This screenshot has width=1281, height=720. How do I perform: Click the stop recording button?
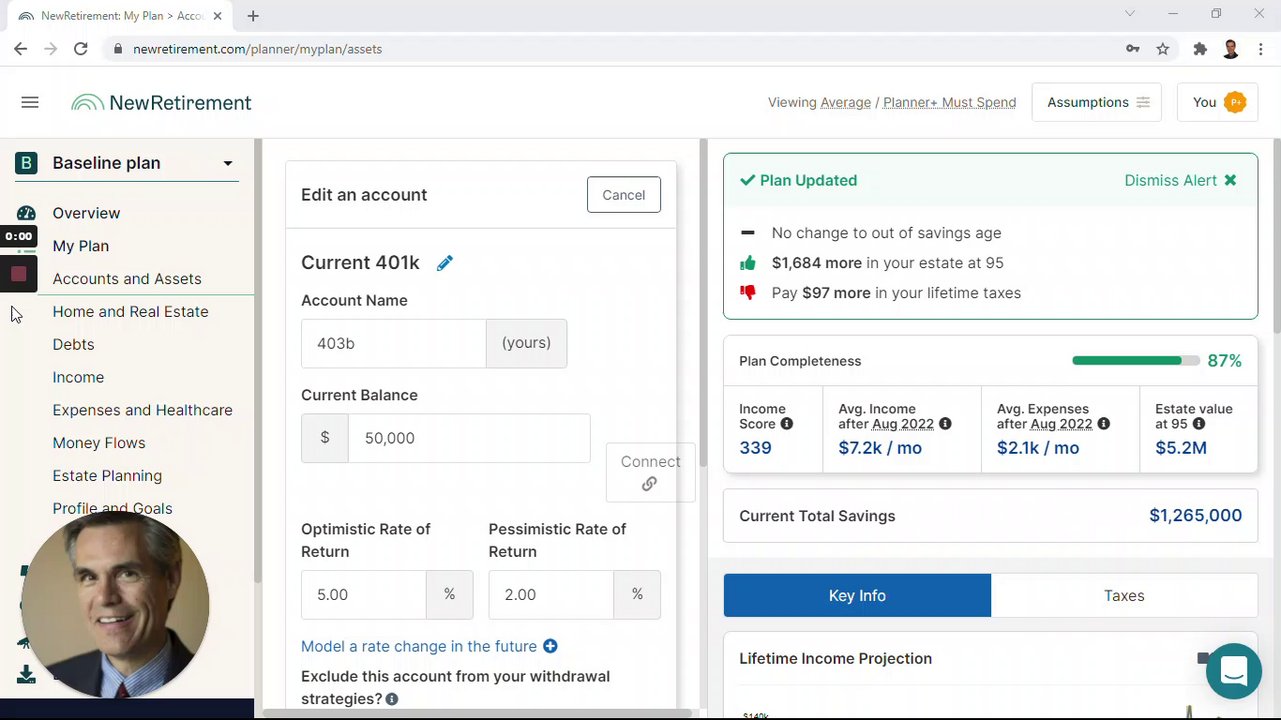pyautogui.click(x=18, y=273)
